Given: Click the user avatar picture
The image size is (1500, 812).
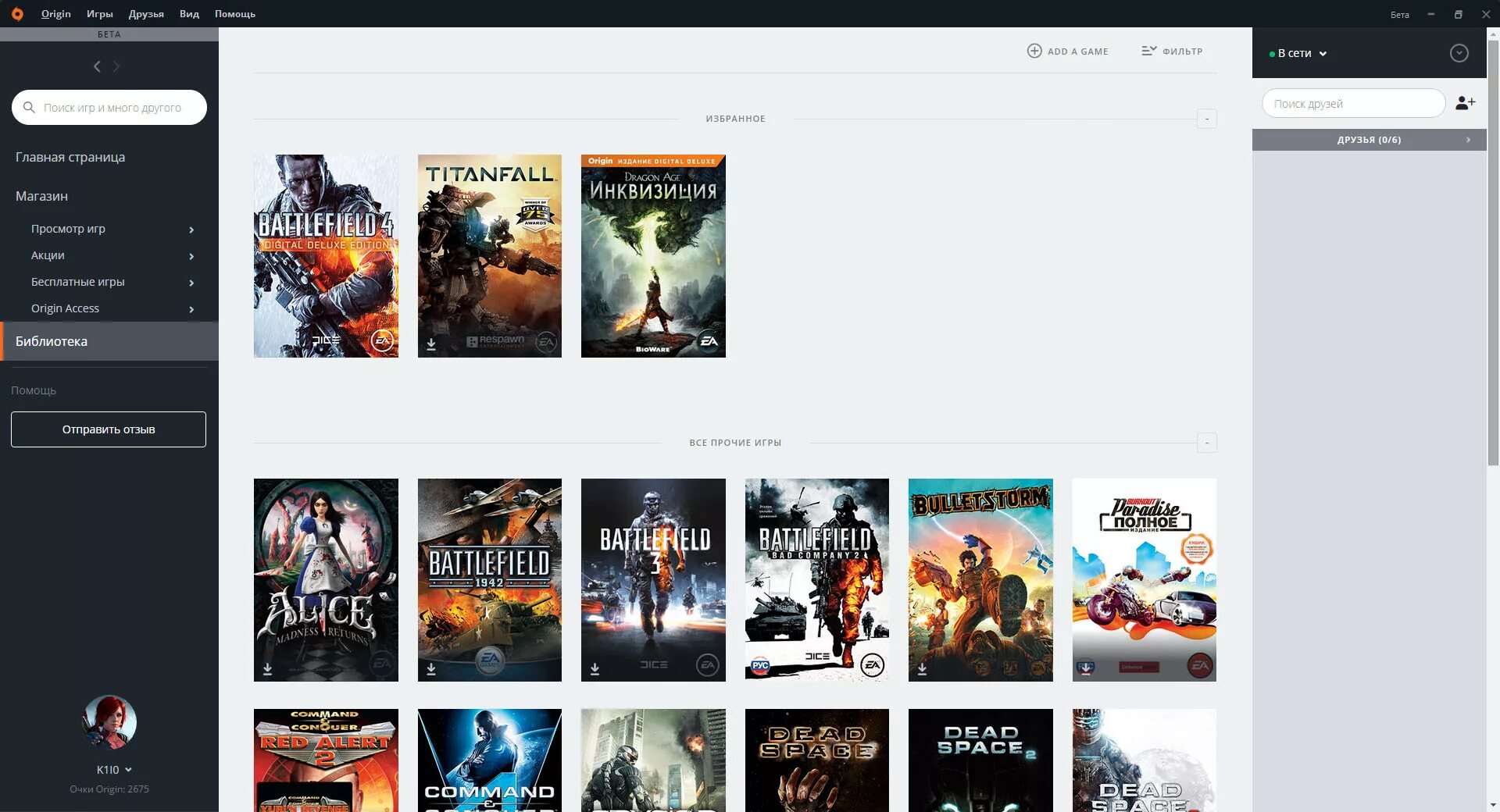Looking at the screenshot, I should pyautogui.click(x=109, y=722).
